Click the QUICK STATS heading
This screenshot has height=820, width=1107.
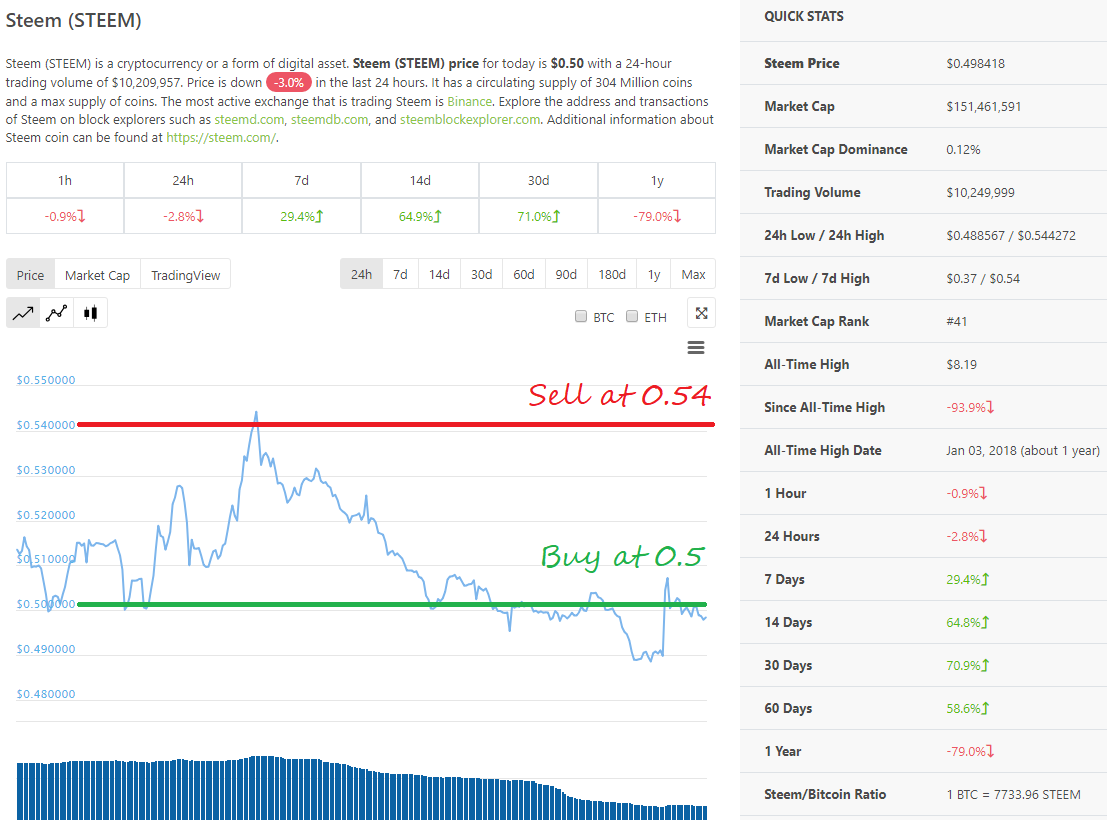pos(804,16)
